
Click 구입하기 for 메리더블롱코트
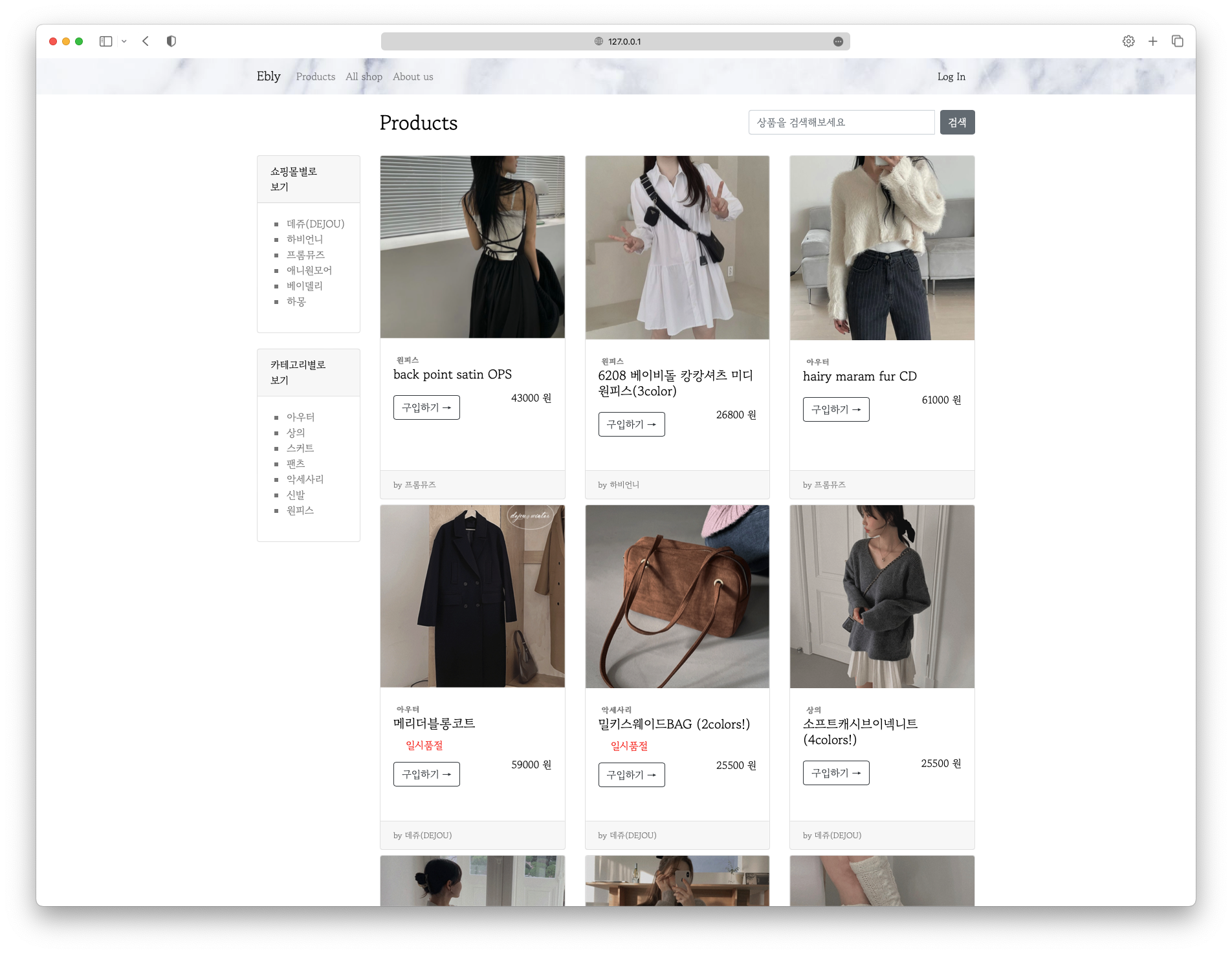426,774
